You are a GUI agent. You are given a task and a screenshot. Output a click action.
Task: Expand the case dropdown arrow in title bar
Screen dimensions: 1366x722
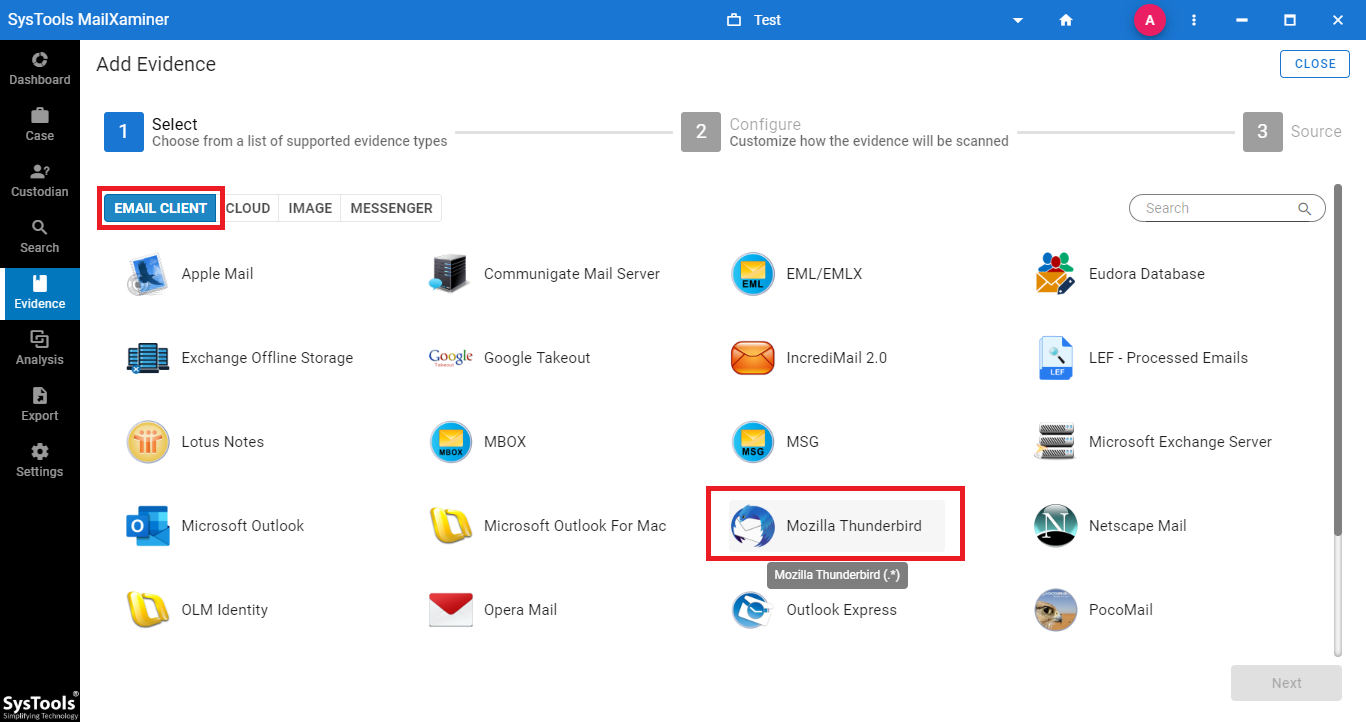pyautogui.click(x=1018, y=20)
